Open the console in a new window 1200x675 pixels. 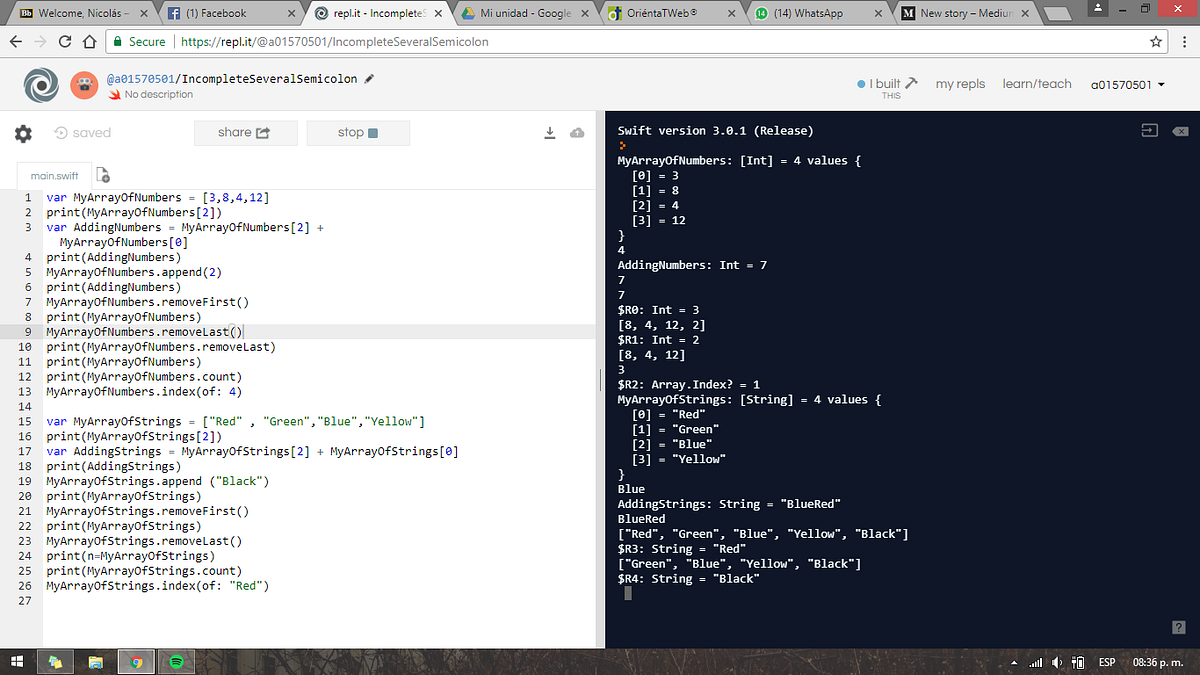click(x=1149, y=130)
